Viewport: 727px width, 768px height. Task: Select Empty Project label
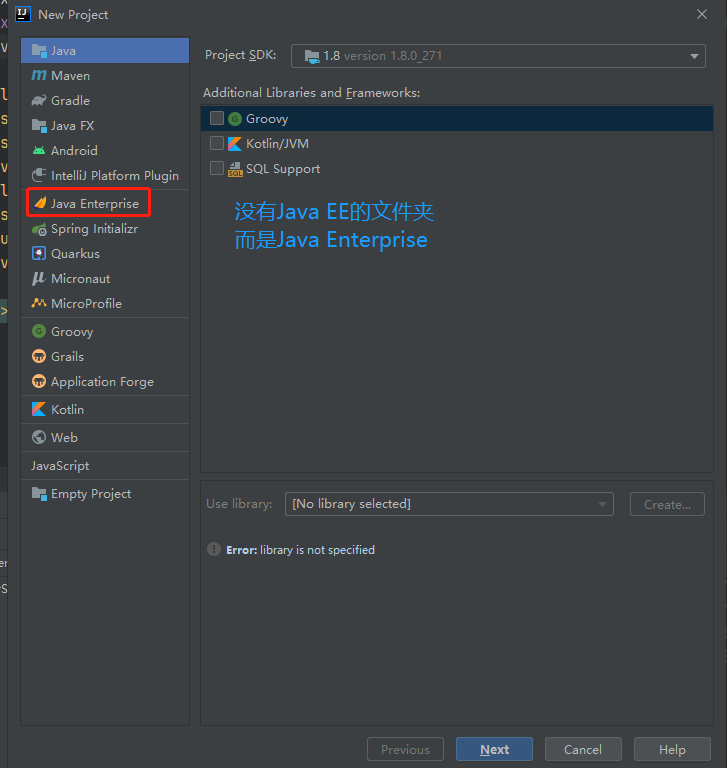pos(91,494)
